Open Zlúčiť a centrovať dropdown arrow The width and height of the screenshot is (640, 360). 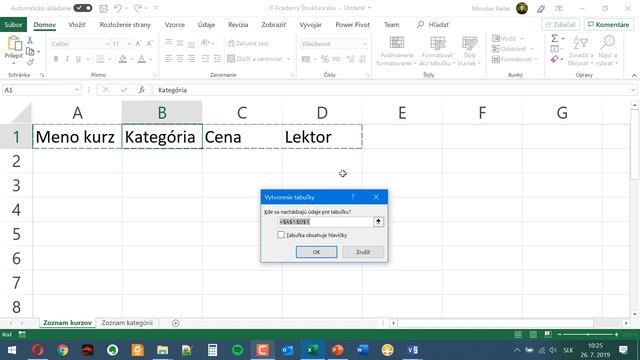point(288,59)
